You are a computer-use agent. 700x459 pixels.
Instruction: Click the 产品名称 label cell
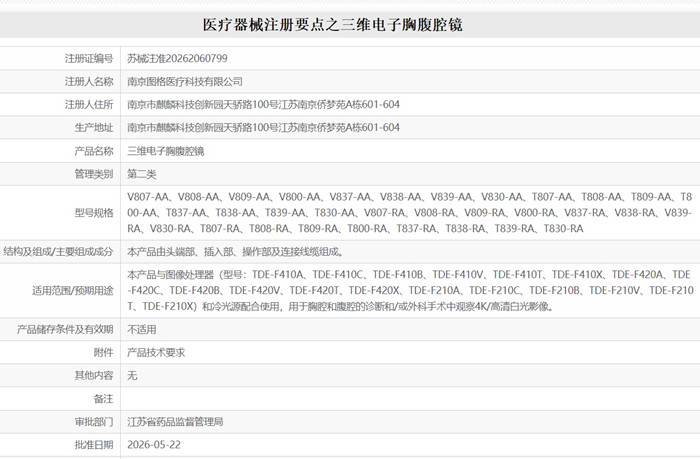click(94, 151)
